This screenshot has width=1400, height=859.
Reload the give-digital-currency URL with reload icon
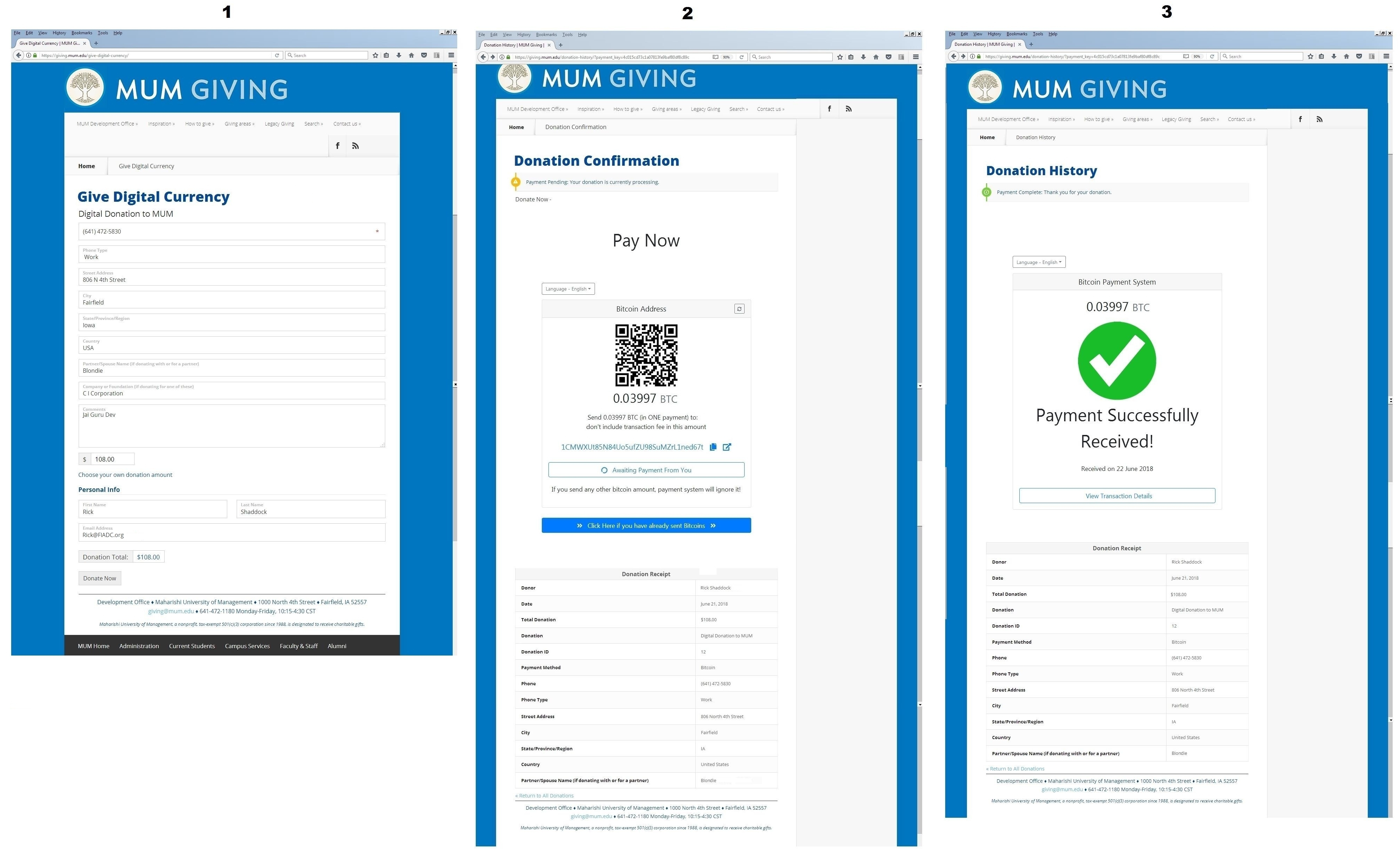tap(277, 55)
